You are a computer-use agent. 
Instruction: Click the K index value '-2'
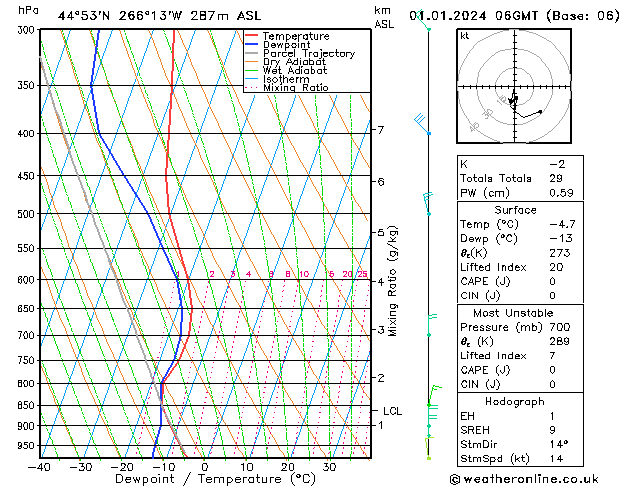(x=557, y=164)
